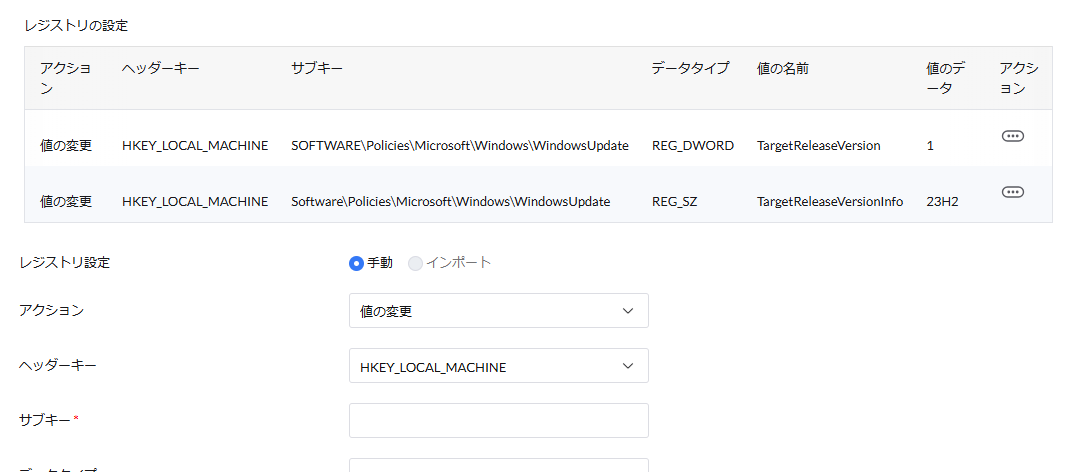Image resolution: width=1076 pixels, height=472 pixels.
Task: Click the partly visible データタイプ field at the bottom
Action: [x=499, y=465]
